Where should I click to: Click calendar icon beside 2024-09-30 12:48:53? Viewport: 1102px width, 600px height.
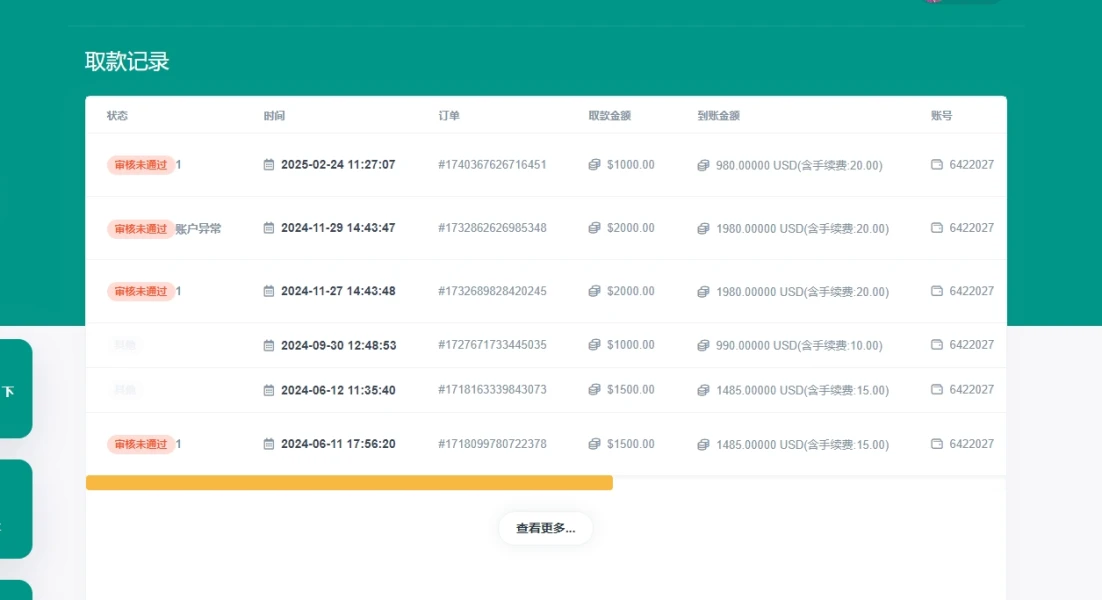268,345
